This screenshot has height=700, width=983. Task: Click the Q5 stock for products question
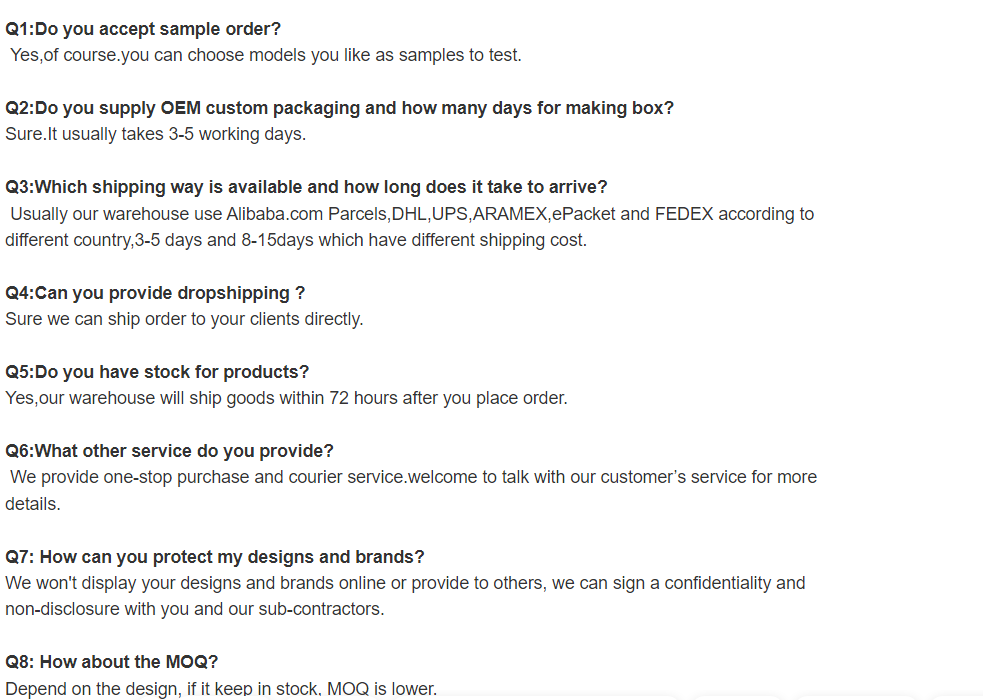157,372
